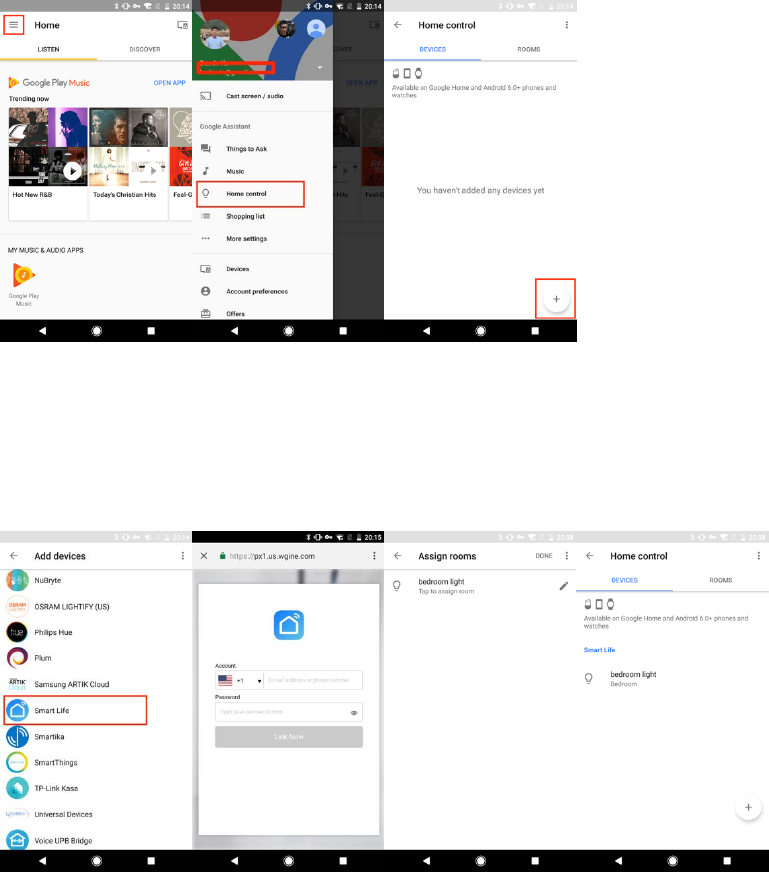Open overflow menu on Assign rooms screen
Image resolution: width=769 pixels, height=872 pixels.
567,556
